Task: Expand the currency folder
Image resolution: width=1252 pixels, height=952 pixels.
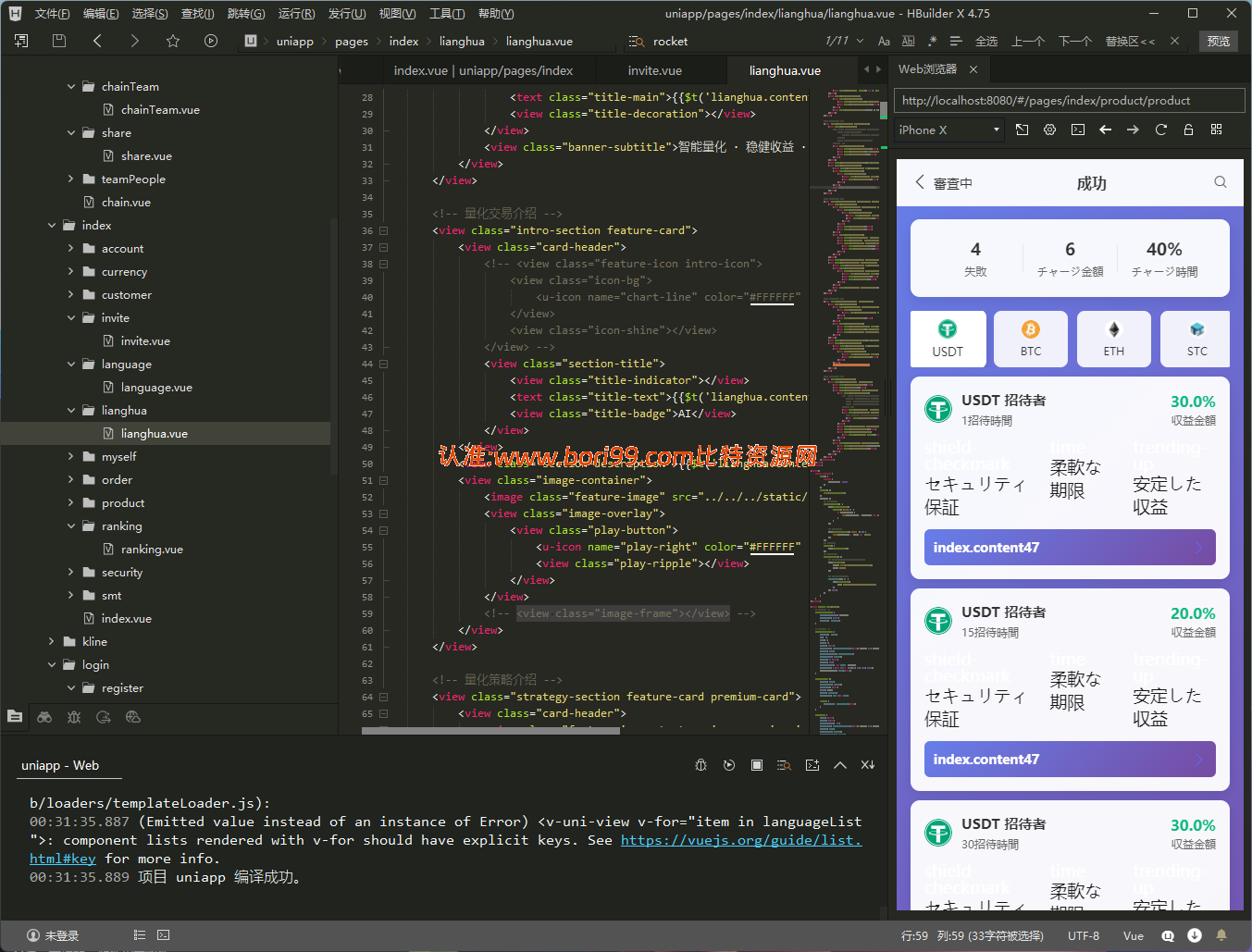Action: (71, 271)
